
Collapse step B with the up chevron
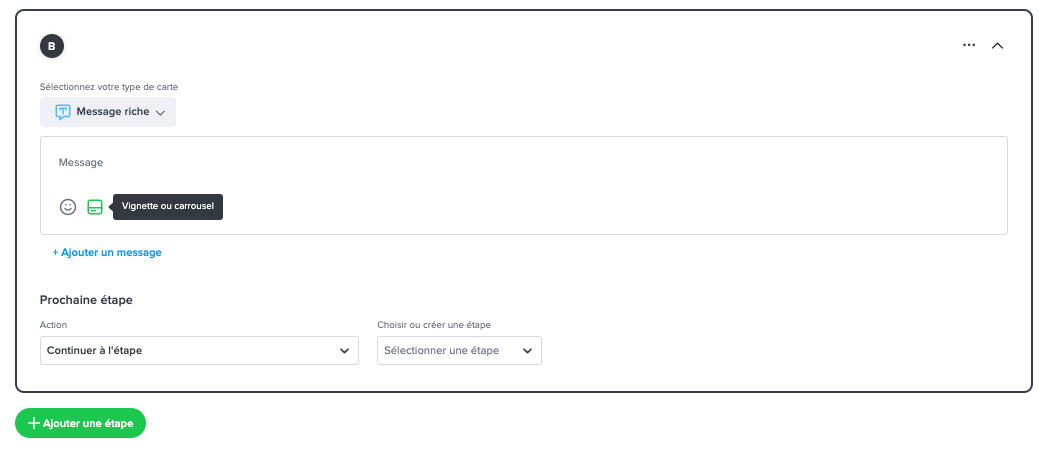997,46
